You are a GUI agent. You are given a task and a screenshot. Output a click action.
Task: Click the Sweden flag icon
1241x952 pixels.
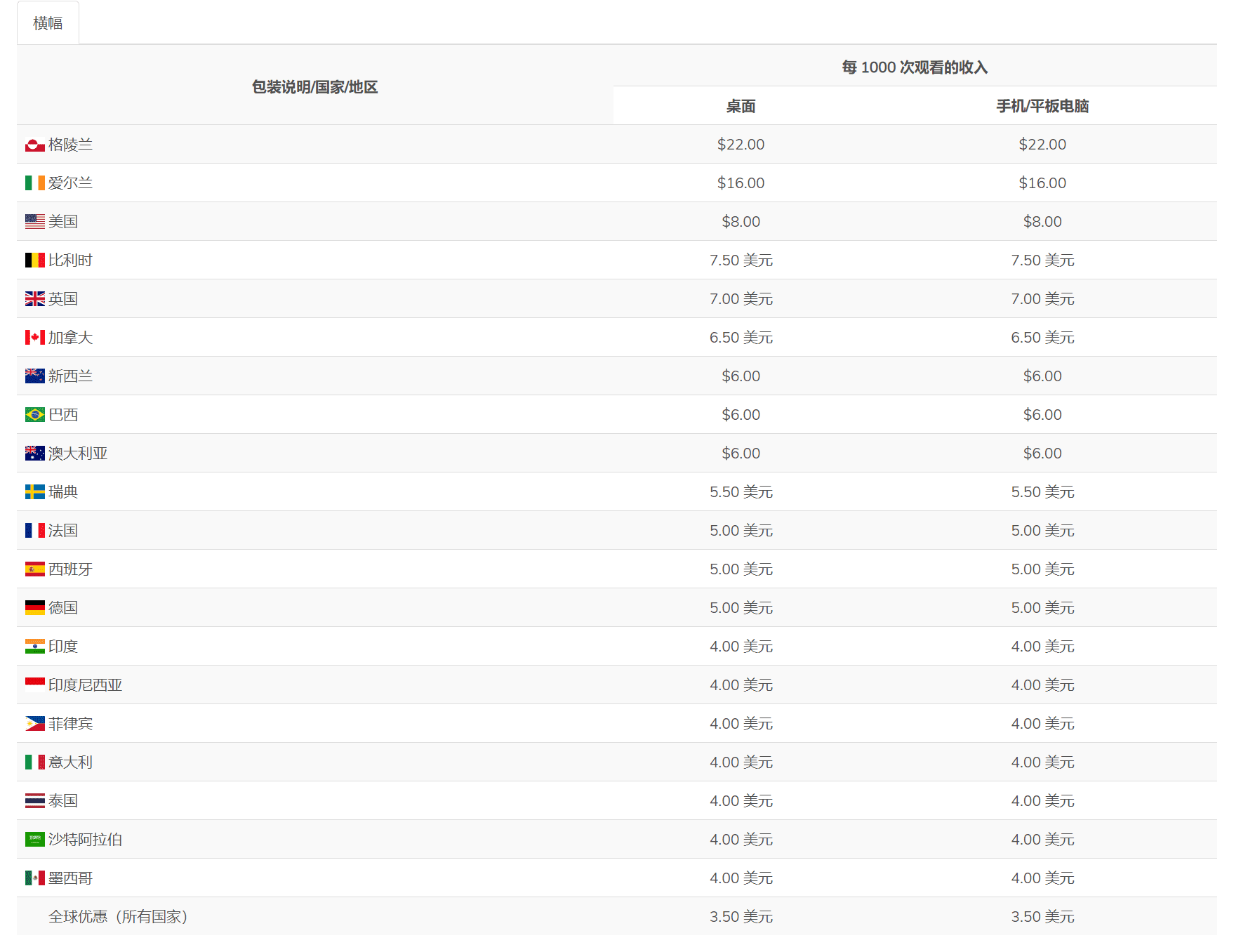click(x=32, y=491)
